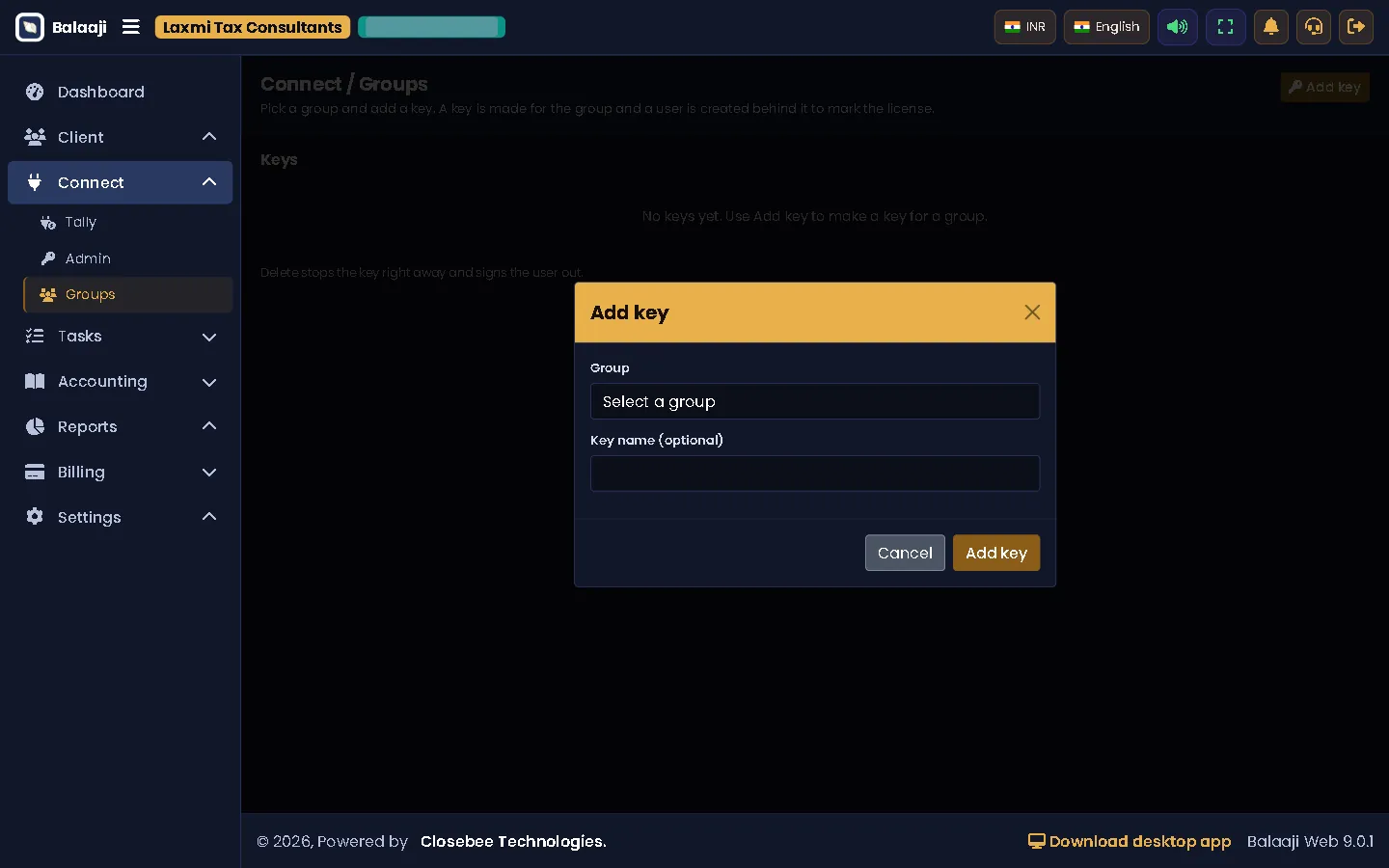Open the English language selector
Viewport: 1389px width, 868px height.
1106,27
